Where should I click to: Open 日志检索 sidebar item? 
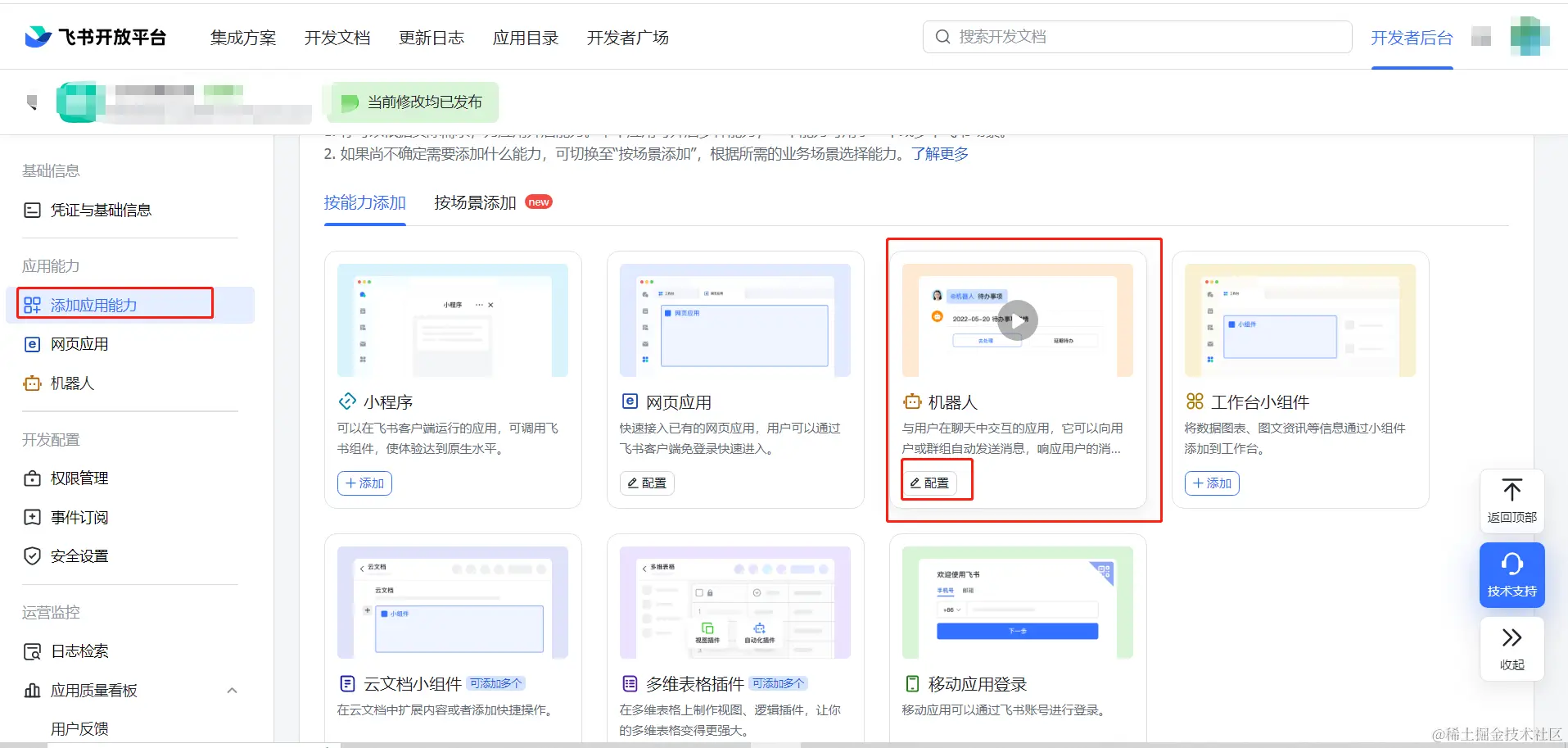click(x=79, y=651)
